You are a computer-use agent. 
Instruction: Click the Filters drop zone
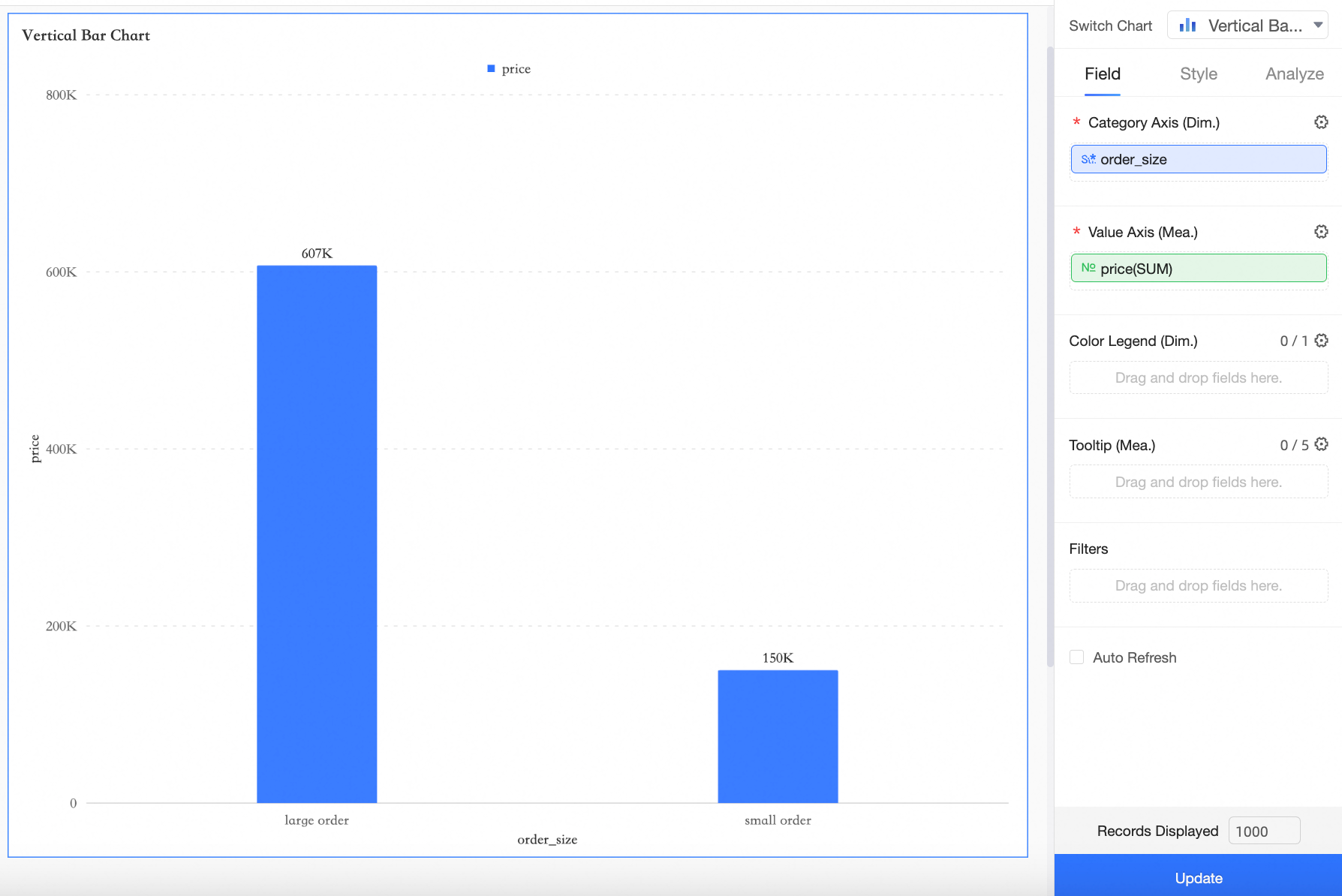[1198, 585]
